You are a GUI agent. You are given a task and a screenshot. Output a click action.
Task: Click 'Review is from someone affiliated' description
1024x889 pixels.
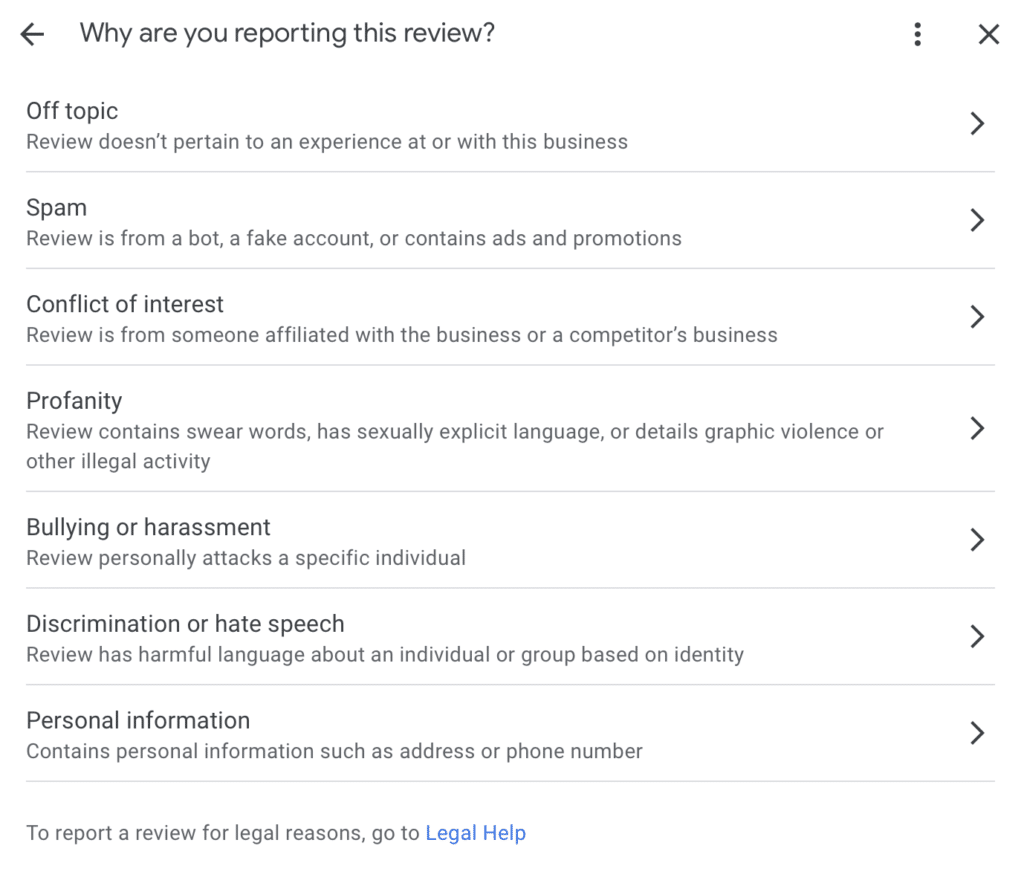tap(402, 335)
